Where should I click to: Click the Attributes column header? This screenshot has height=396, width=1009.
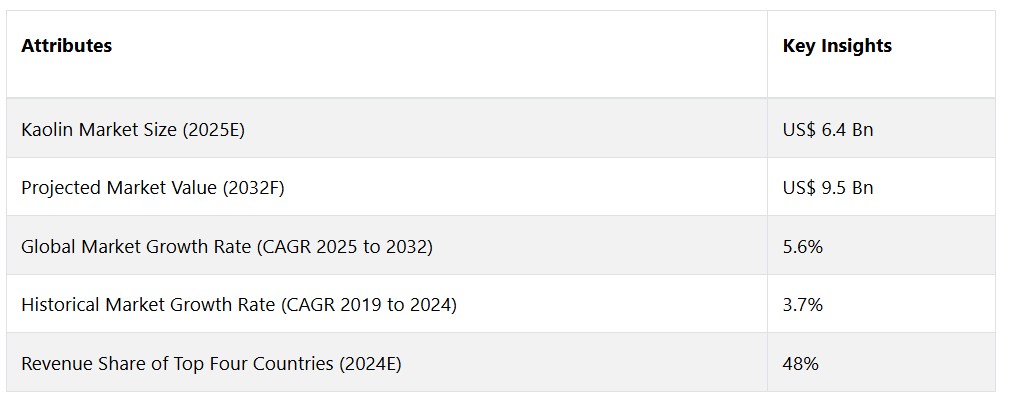click(x=66, y=46)
